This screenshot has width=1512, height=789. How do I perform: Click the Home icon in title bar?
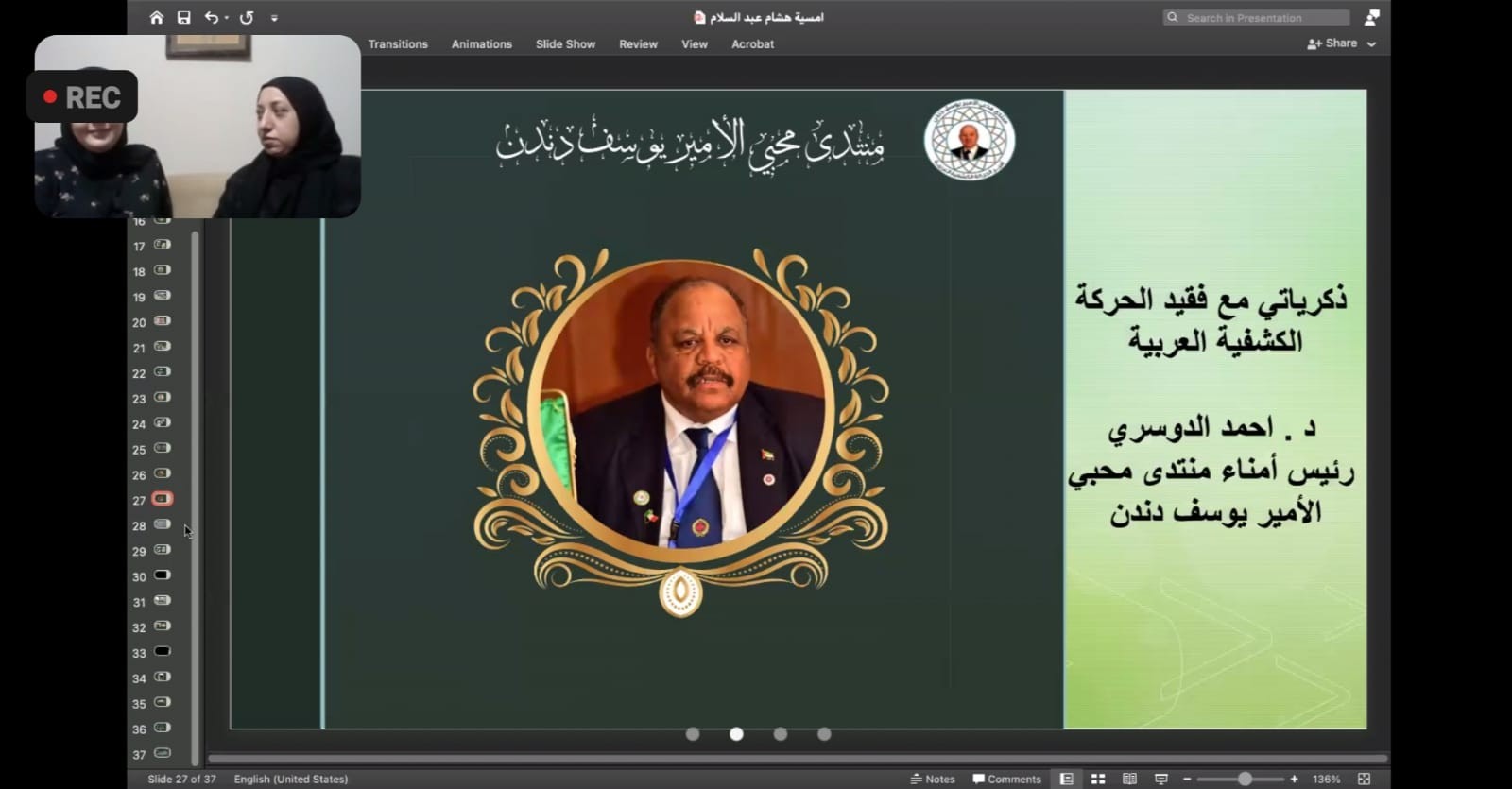coord(157,17)
